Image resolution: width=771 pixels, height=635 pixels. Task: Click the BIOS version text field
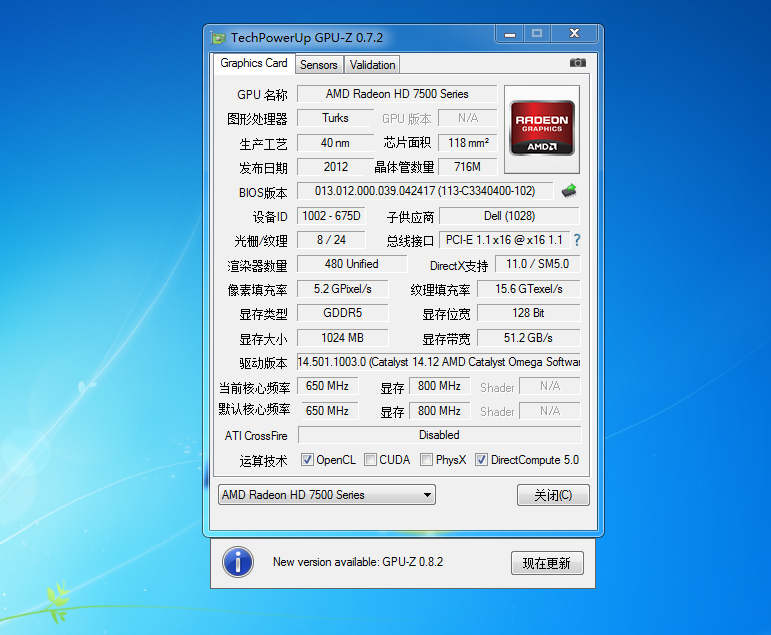425,191
